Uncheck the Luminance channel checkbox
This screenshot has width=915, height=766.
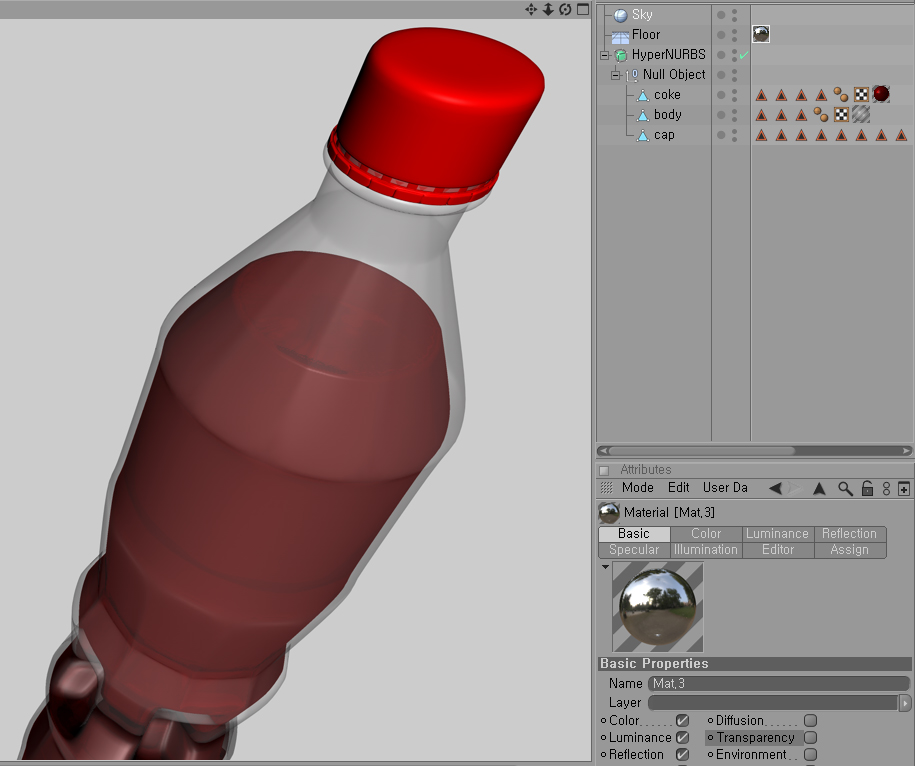[682, 737]
